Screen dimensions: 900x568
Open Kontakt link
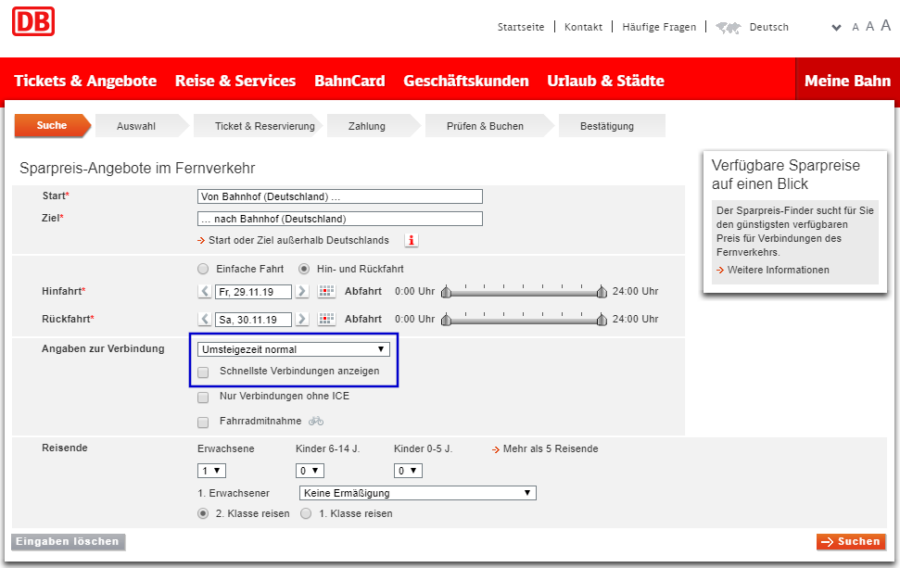tap(583, 27)
